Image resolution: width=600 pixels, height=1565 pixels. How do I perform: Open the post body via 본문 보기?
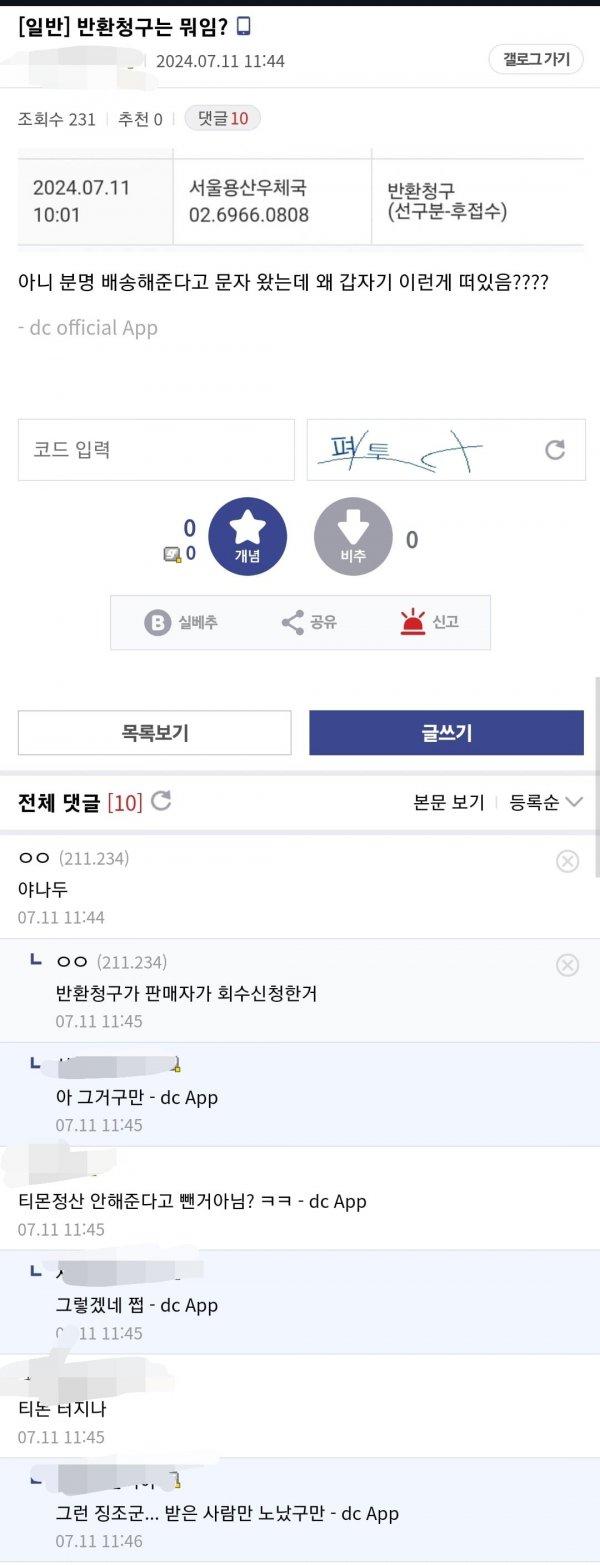tap(447, 801)
